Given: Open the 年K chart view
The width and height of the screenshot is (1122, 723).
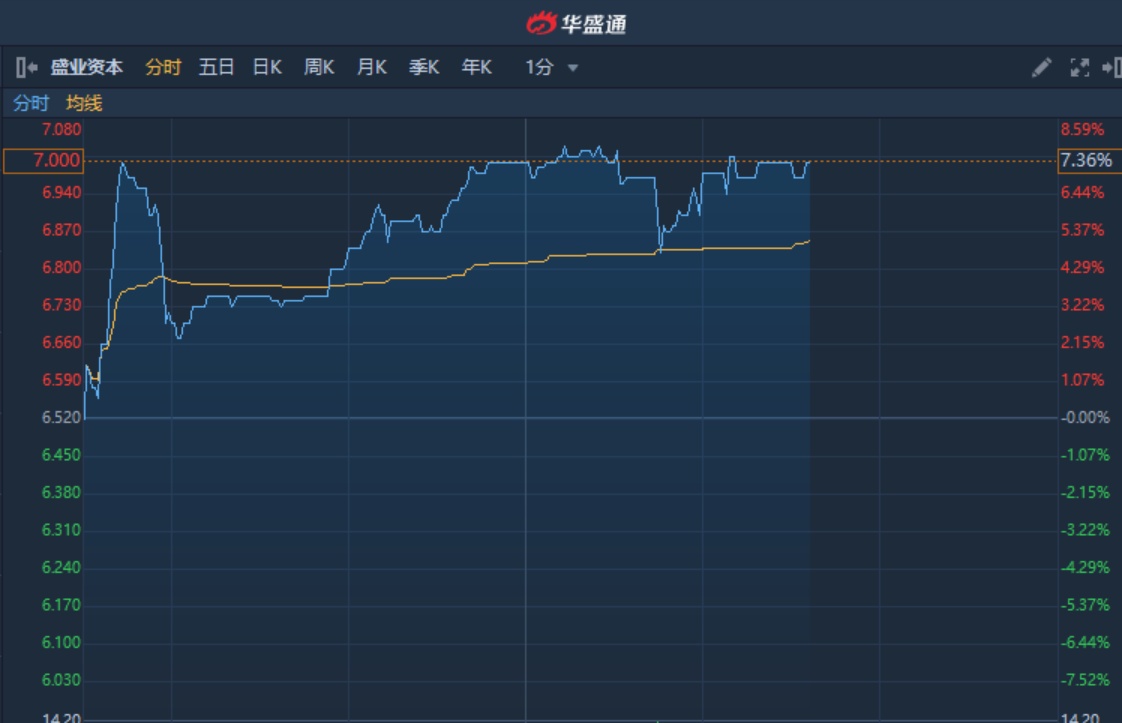Looking at the screenshot, I should click(x=477, y=68).
